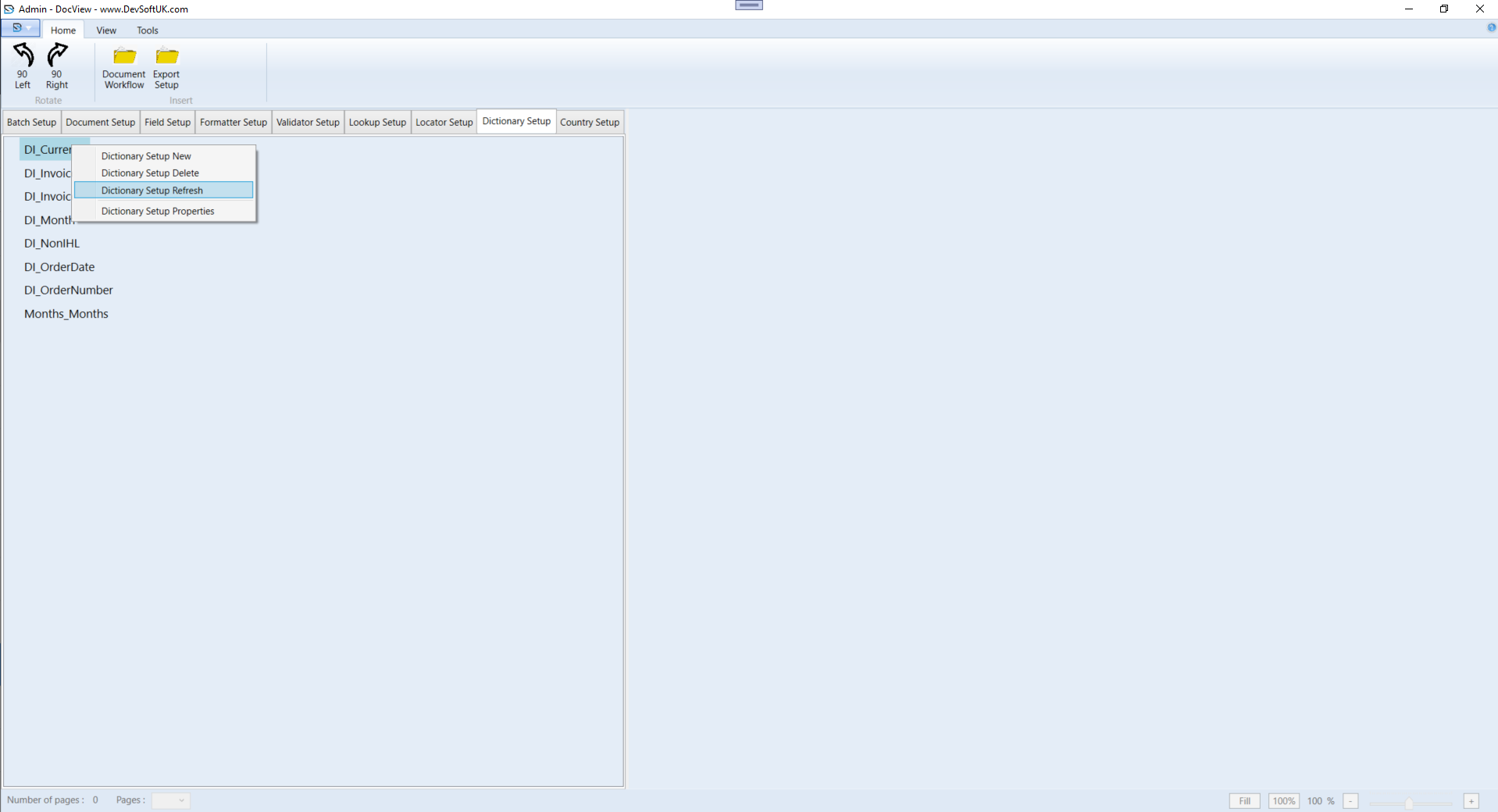
Task: Click the help icon in the corner
Action: pyautogui.click(x=1490, y=28)
